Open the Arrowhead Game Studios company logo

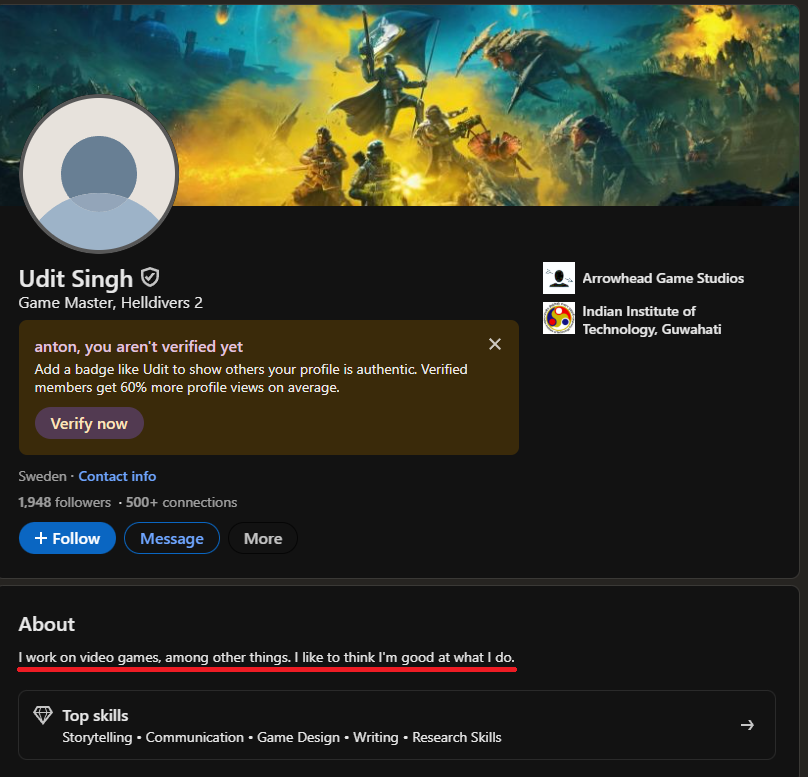559,278
